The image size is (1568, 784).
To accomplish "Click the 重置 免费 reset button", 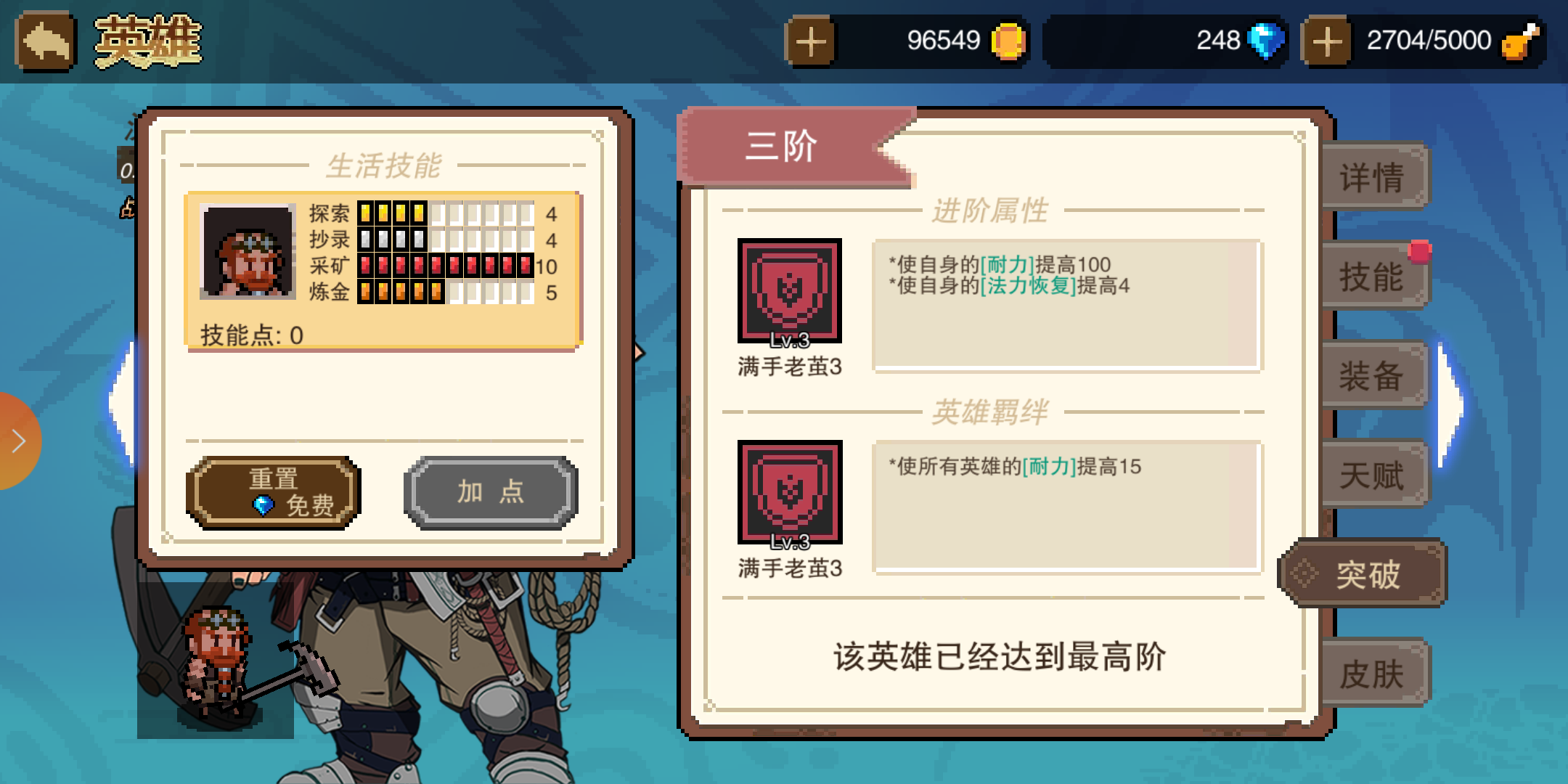I will (274, 492).
